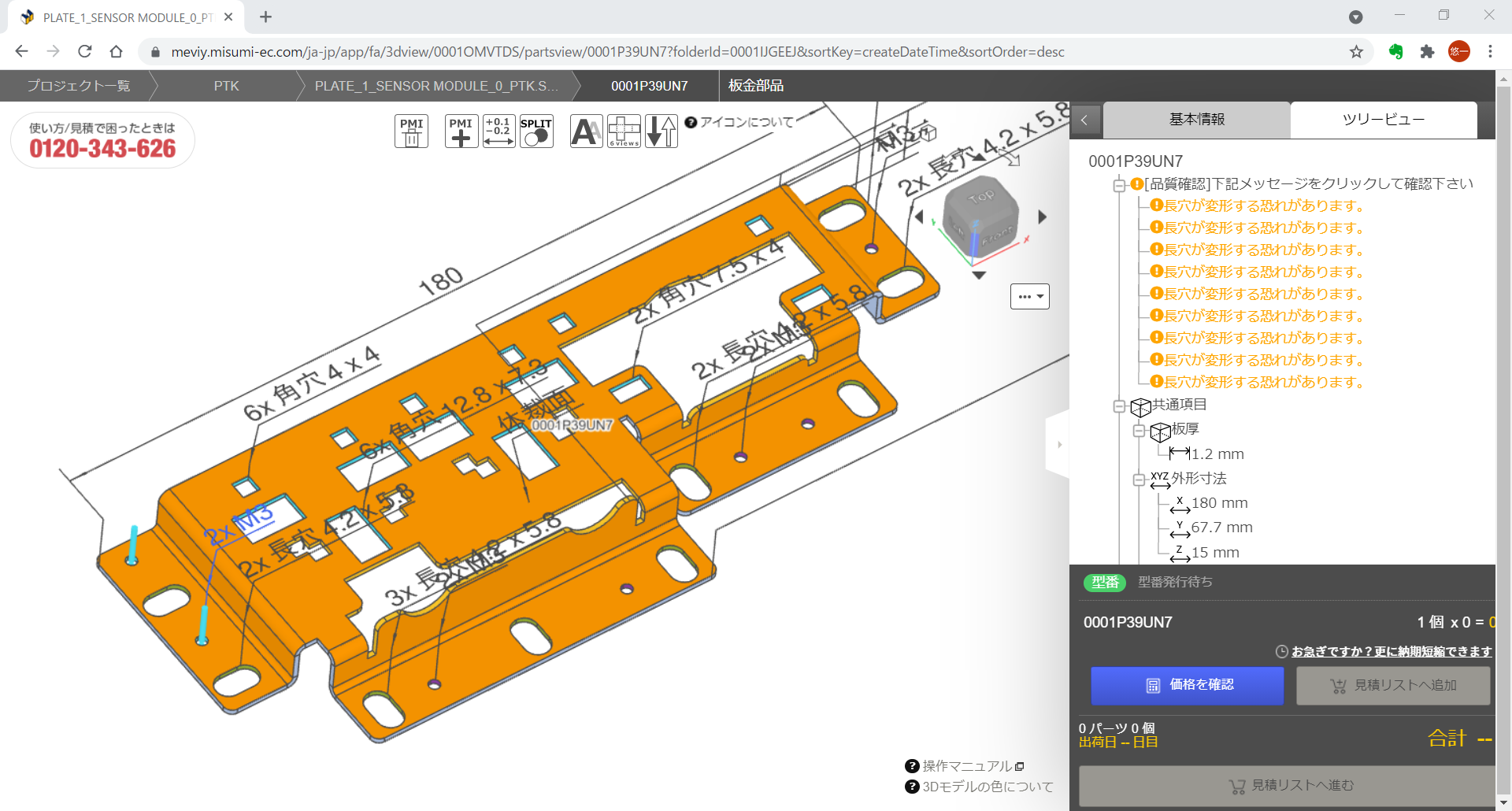Viewport: 1512px width, 811px height.
Task: Select the 180 dimension annotation
Action: click(x=441, y=281)
